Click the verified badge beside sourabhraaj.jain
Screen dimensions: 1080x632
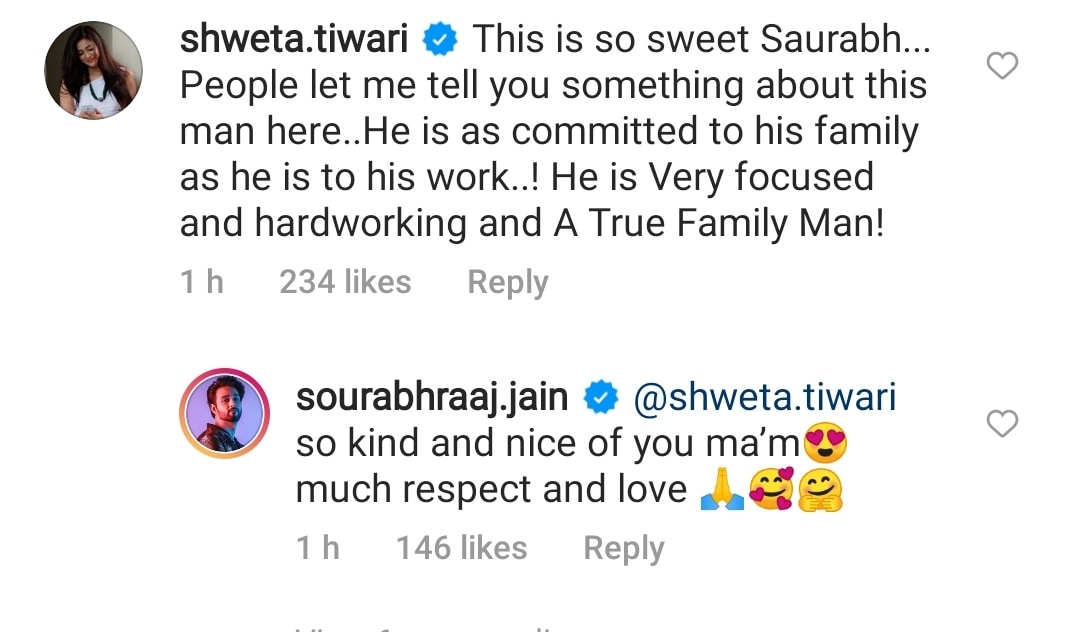coord(601,397)
